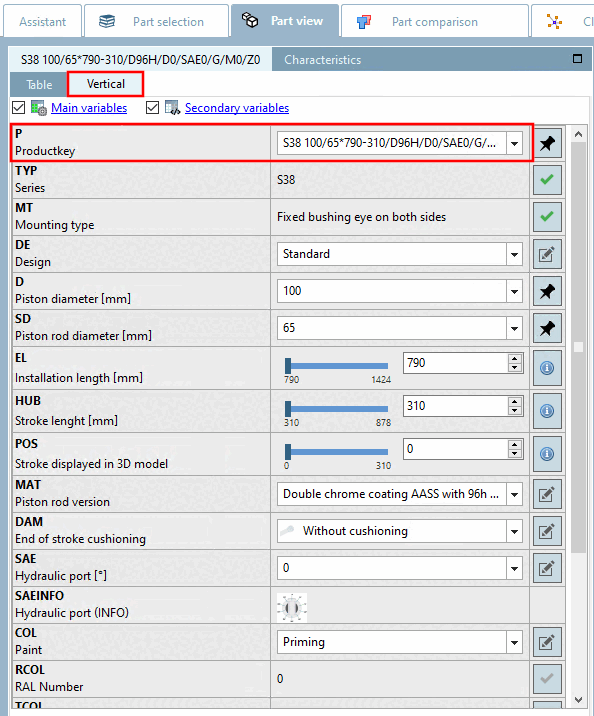Switch to the Assistant tab

click(x=42, y=21)
